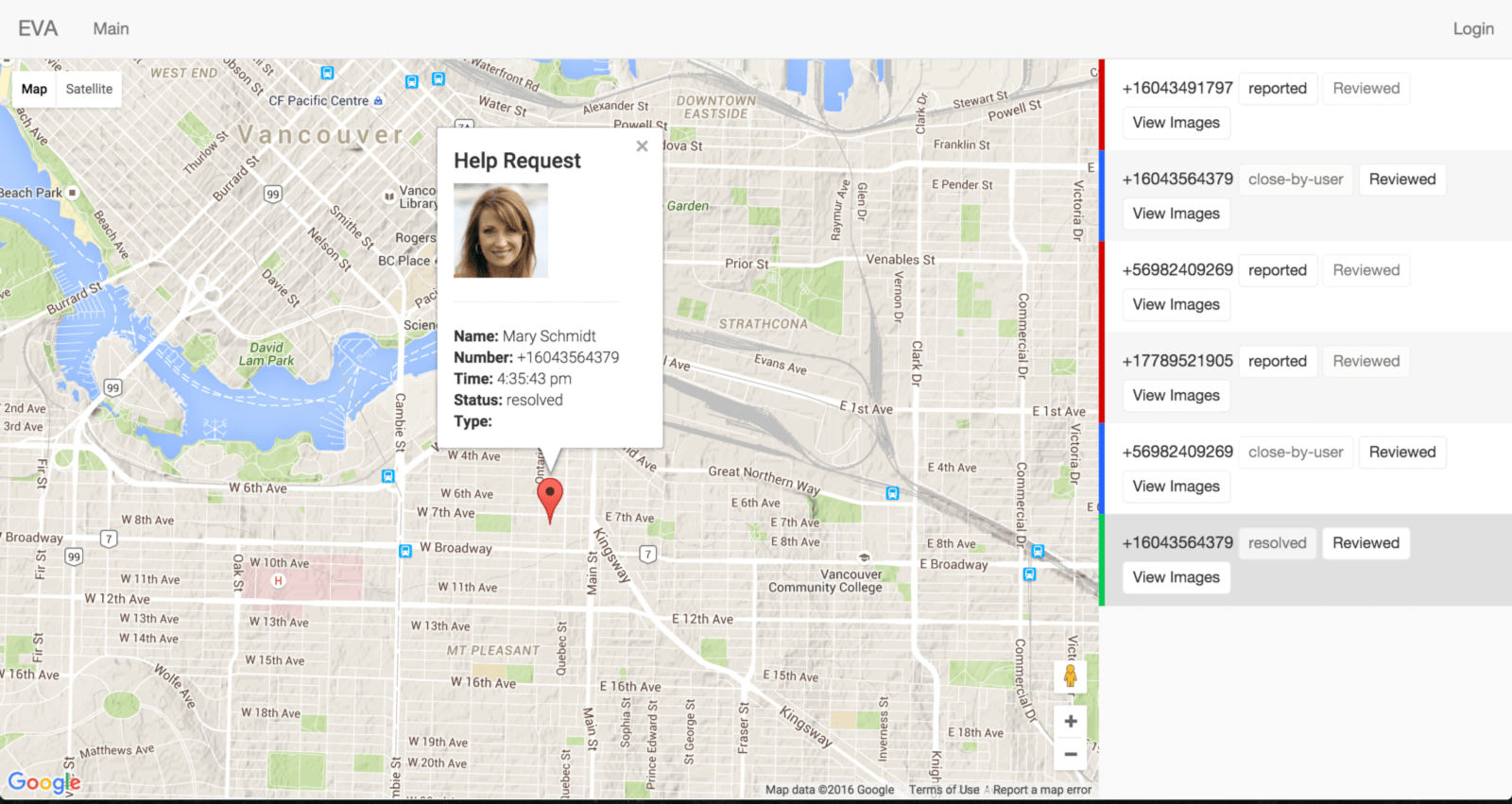The width and height of the screenshot is (1512, 804).
Task: Click the transit icon near Great Northern Way
Action: pyautogui.click(x=892, y=493)
